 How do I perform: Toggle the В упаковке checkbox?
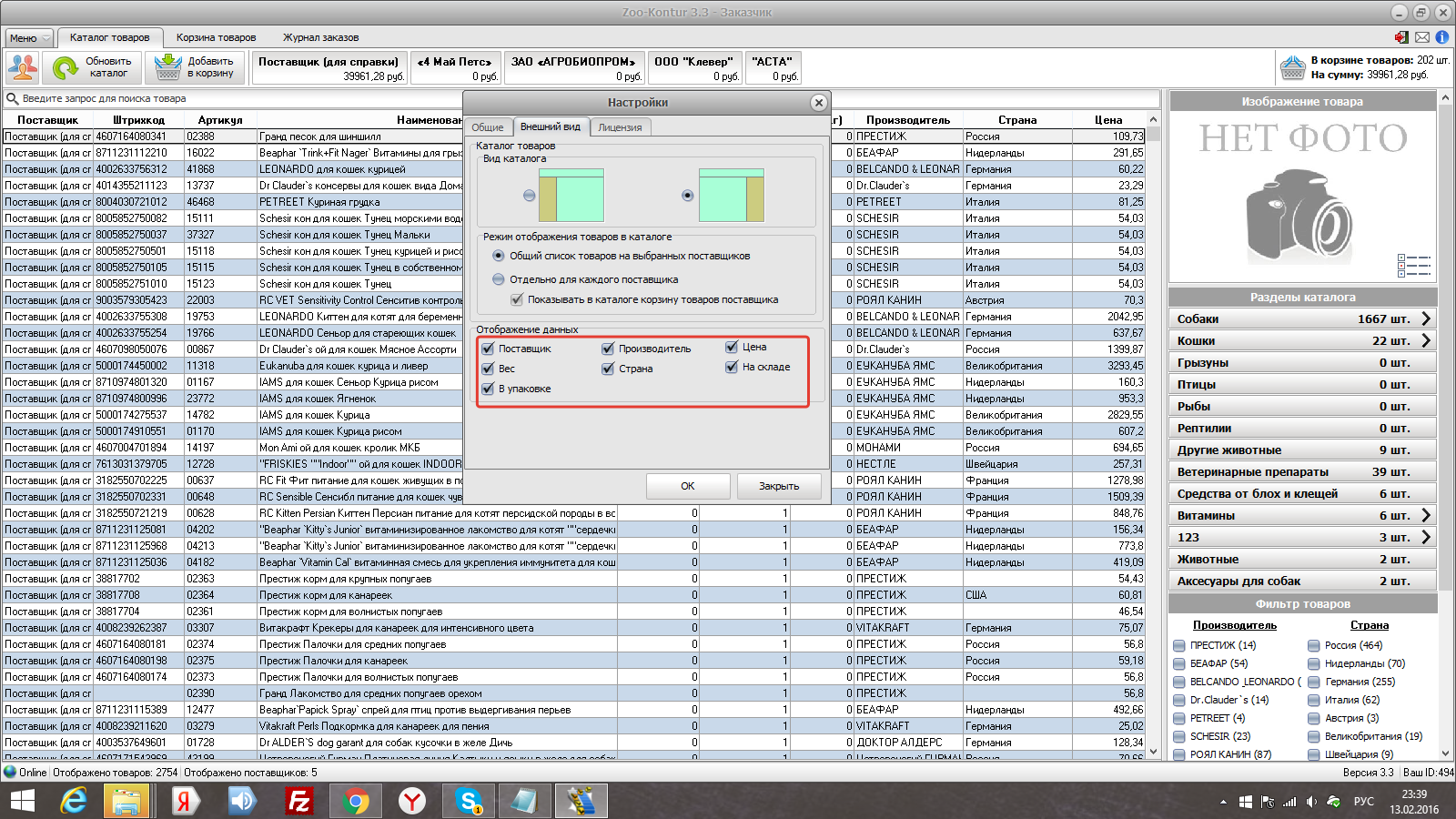click(x=488, y=389)
